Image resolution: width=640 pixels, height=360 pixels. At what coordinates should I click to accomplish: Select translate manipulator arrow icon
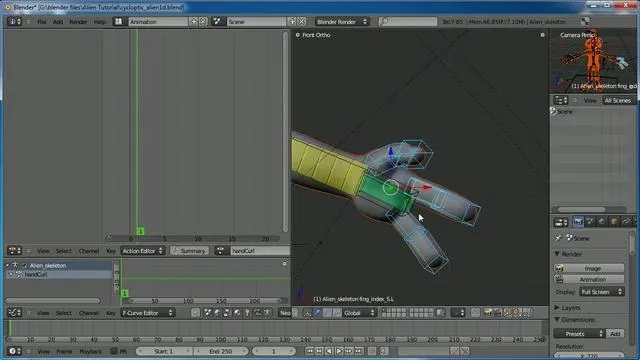pyautogui.click(x=317, y=313)
